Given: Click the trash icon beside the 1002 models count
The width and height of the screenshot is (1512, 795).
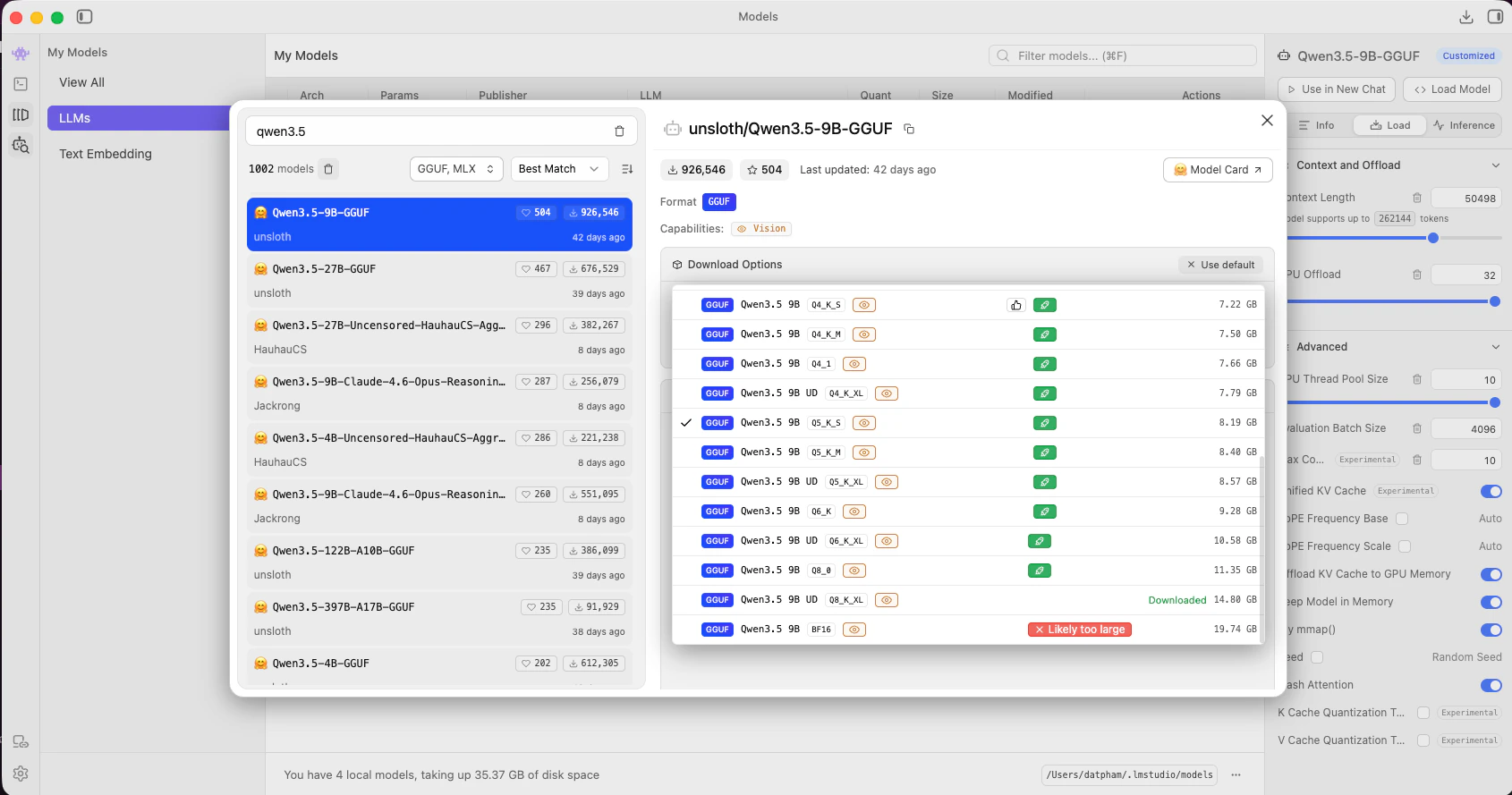Looking at the screenshot, I should (328, 169).
